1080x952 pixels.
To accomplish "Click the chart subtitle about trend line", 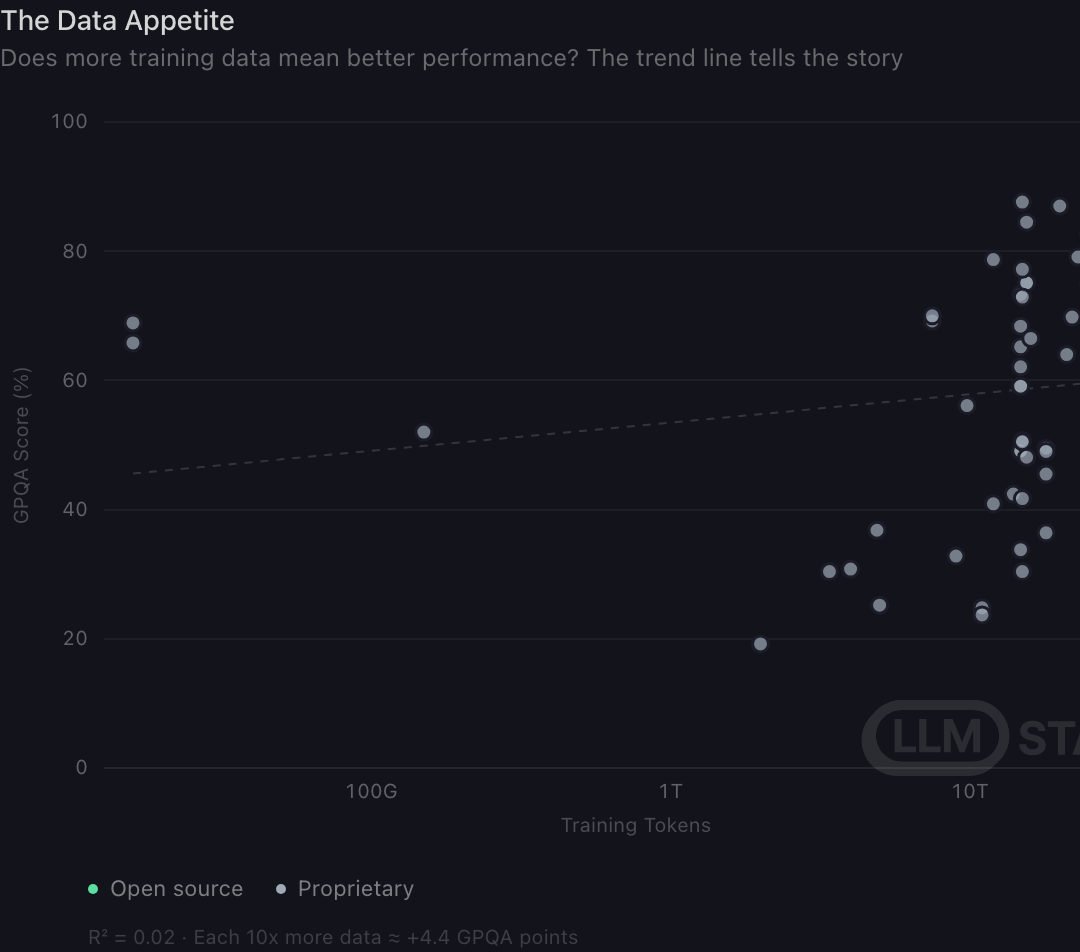I will coord(451,59).
